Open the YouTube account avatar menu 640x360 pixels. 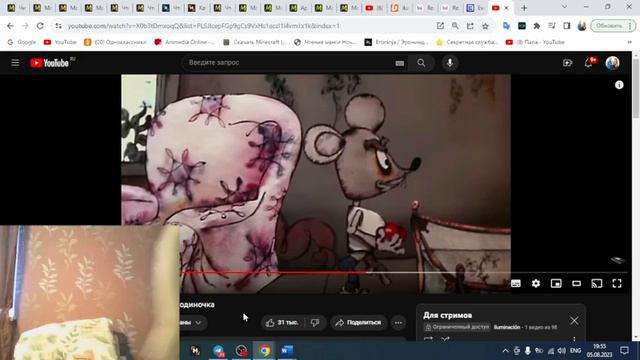612,63
